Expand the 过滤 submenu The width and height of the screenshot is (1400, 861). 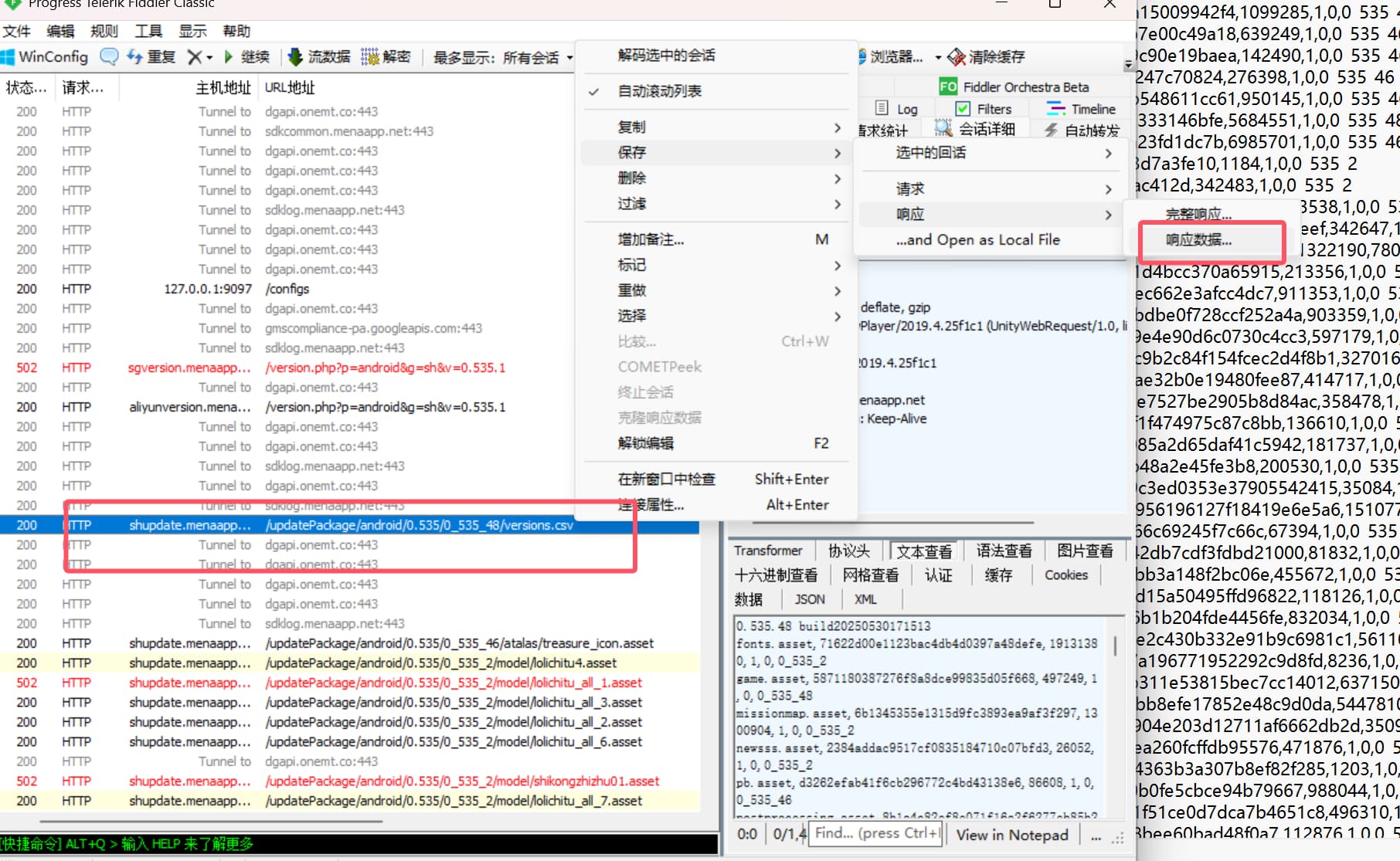click(716, 203)
